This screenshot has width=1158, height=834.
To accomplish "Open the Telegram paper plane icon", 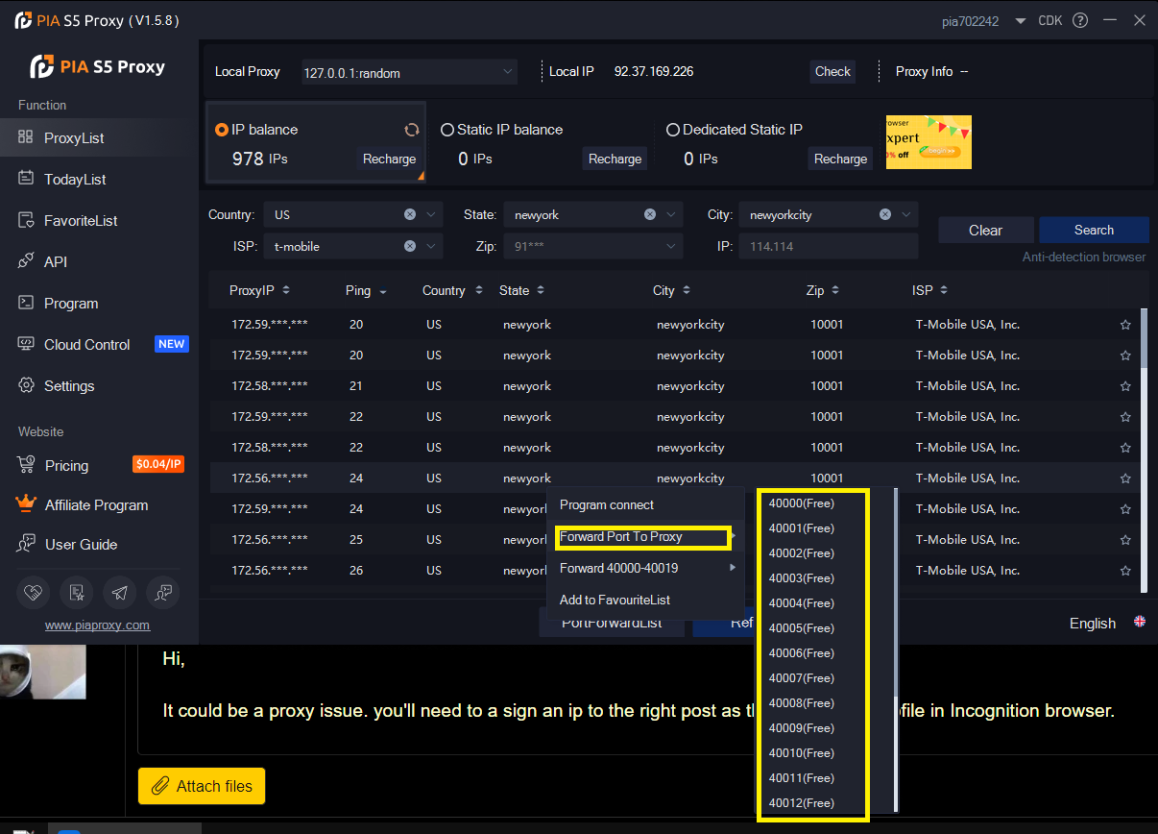I will pyautogui.click(x=120, y=592).
